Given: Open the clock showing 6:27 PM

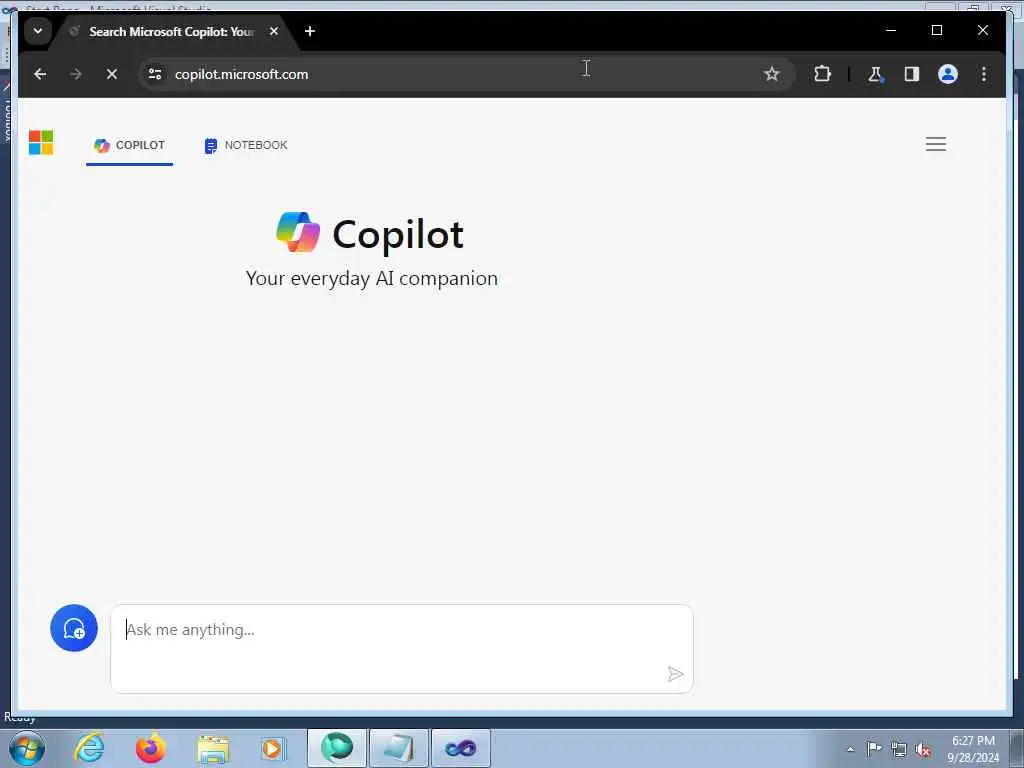Looking at the screenshot, I should pos(973,749).
